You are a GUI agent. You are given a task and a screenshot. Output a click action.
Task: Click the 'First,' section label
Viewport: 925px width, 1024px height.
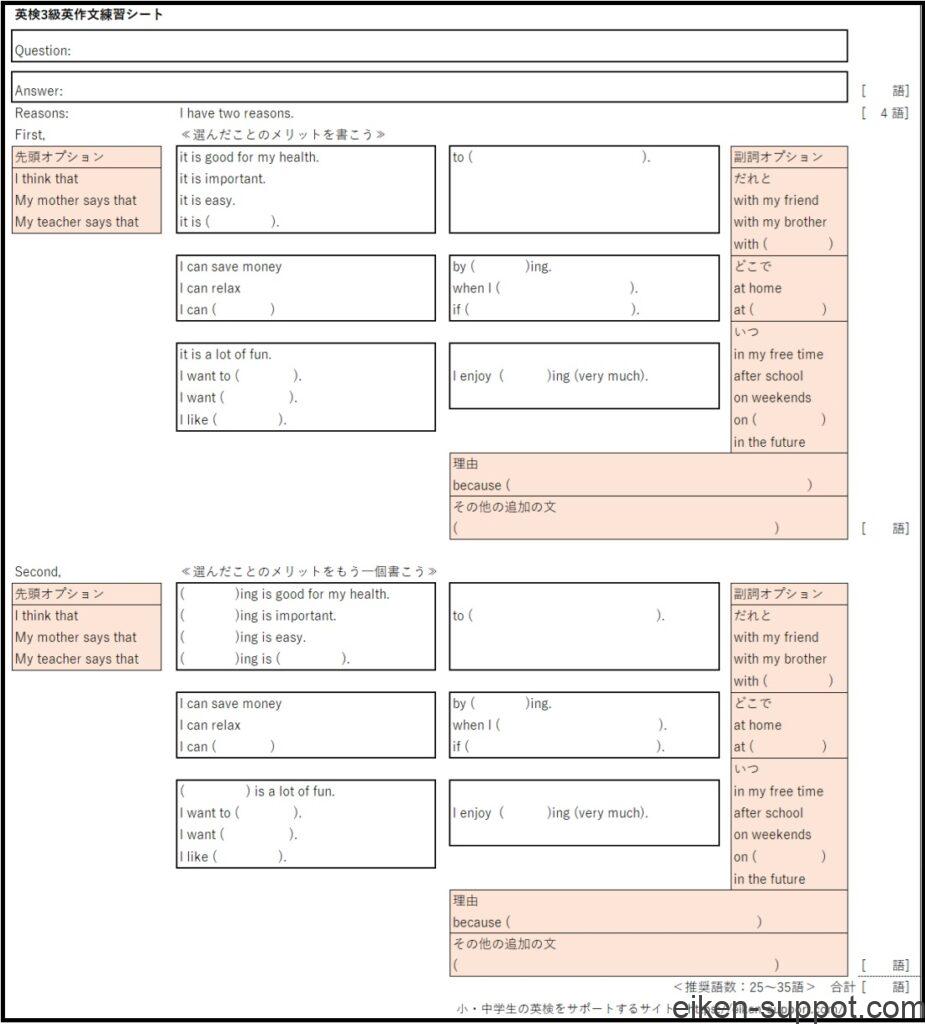click(30, 135)
